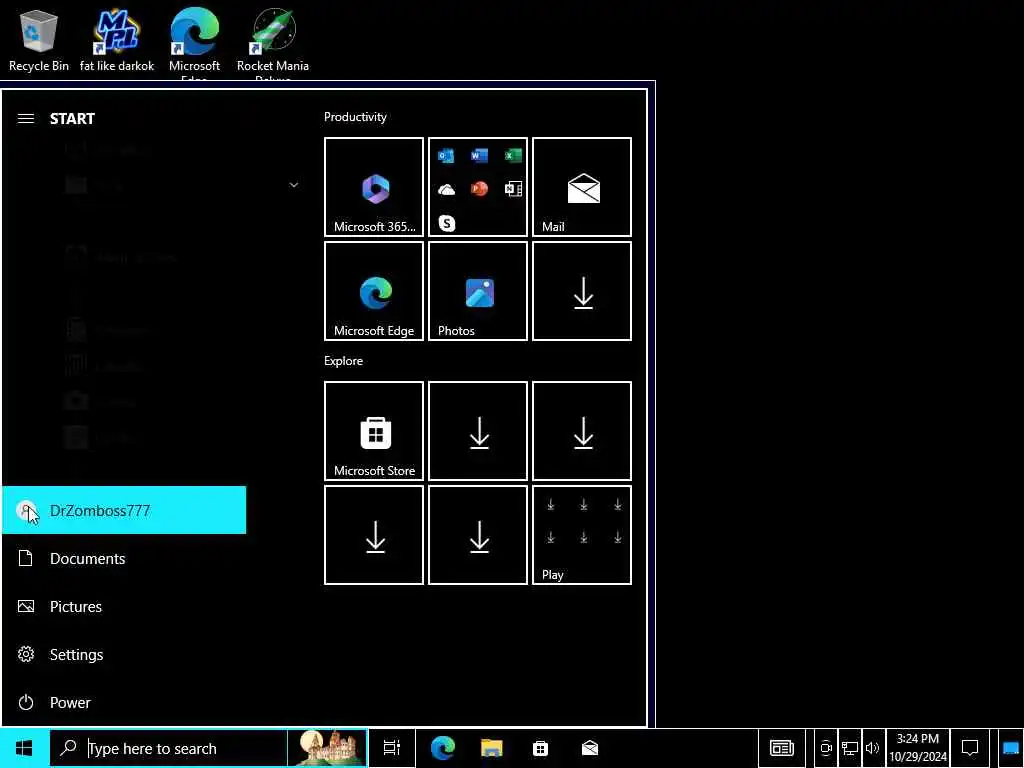Screen dimensions: 1024x768
Task: Click download tile directly left of Play folder
Action: click(x=478, y=535)
